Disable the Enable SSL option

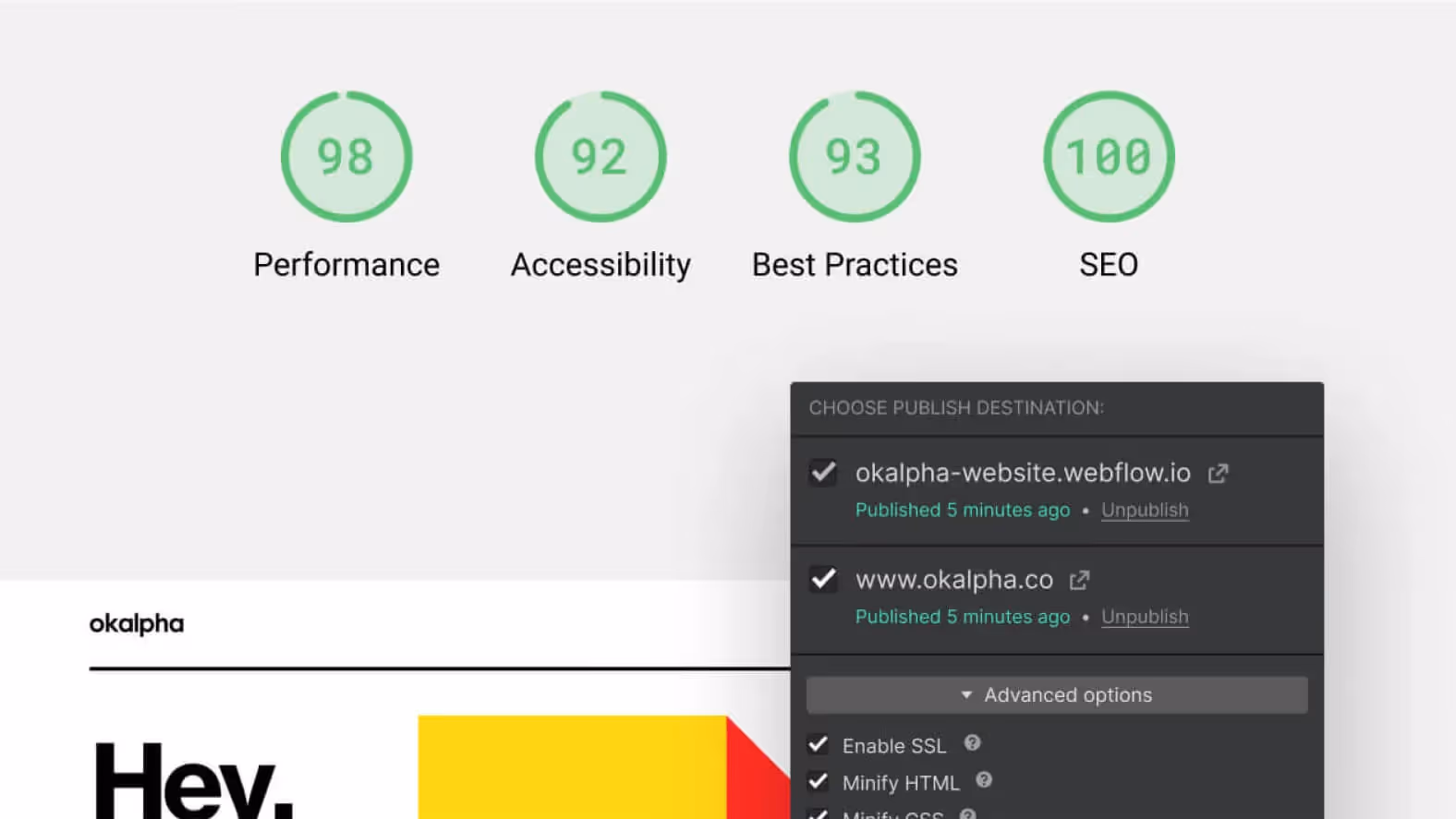[x=817, y=743]
